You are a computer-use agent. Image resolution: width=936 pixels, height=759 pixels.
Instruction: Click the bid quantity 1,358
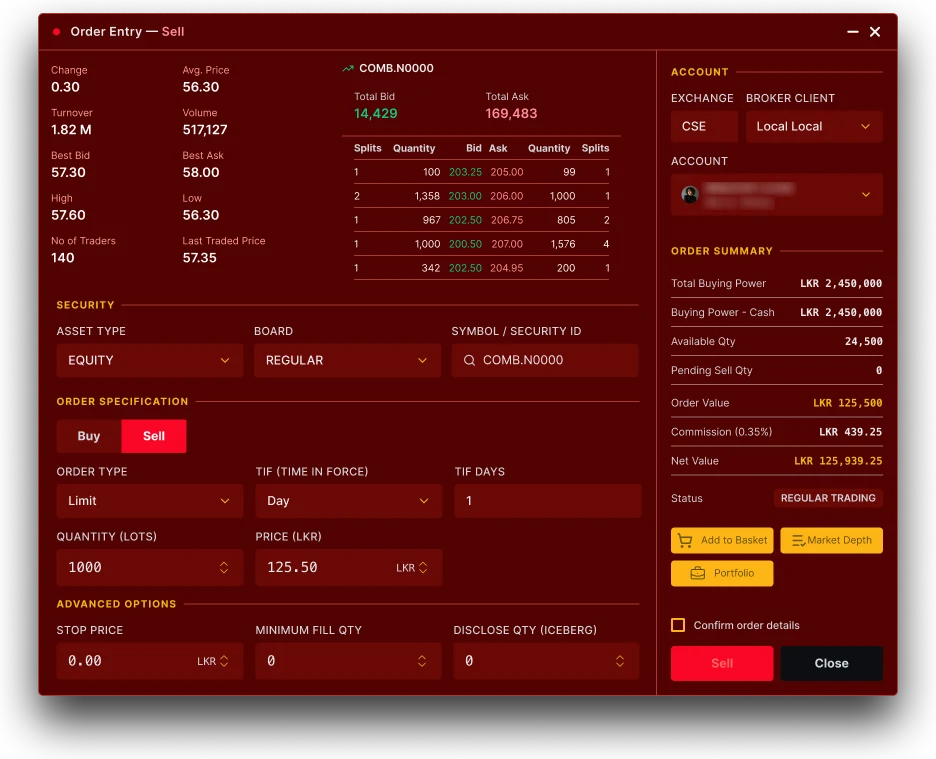(427, 196)
